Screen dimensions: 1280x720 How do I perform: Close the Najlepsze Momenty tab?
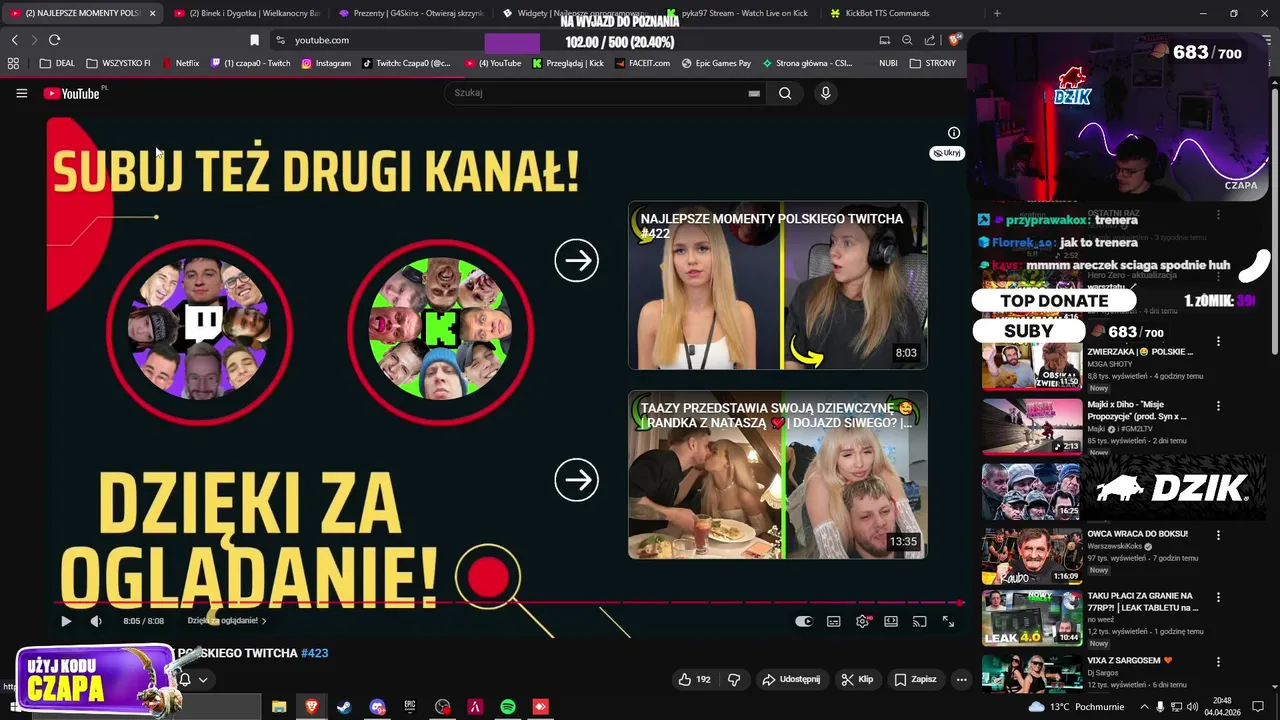pyautogui.click(x=152, y=13)
